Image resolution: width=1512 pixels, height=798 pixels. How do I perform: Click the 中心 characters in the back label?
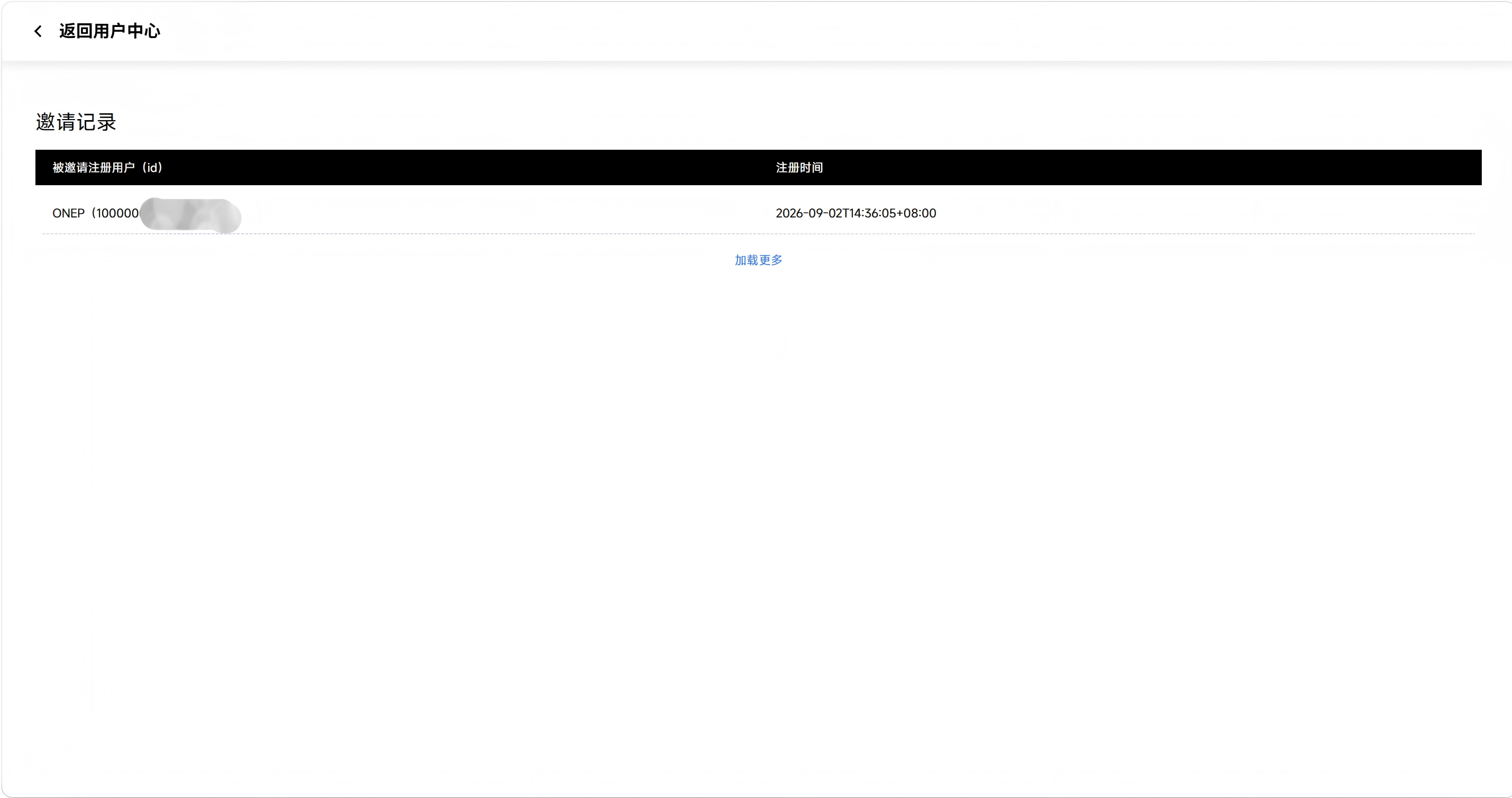[x=143, y=31]
